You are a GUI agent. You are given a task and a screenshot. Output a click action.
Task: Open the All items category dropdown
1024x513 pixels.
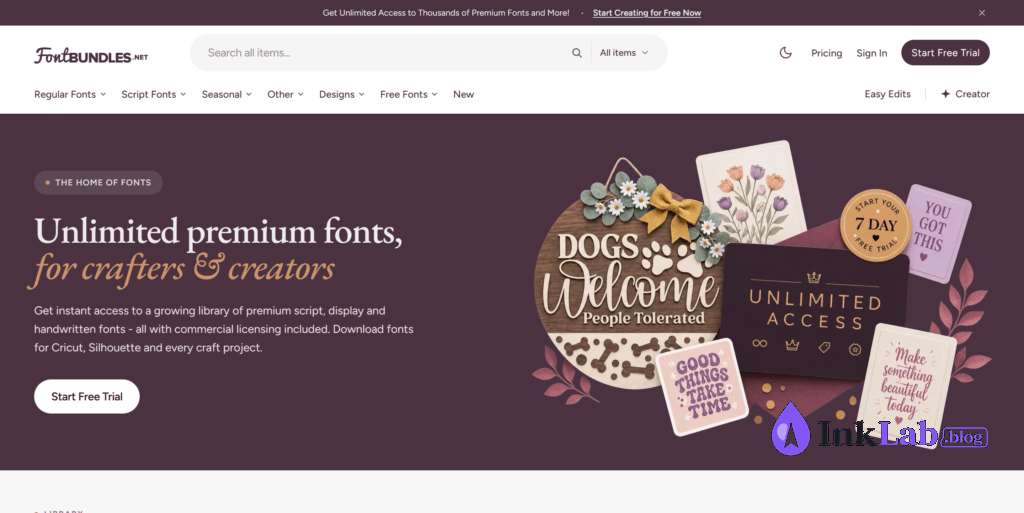click(x=624, y=53)
